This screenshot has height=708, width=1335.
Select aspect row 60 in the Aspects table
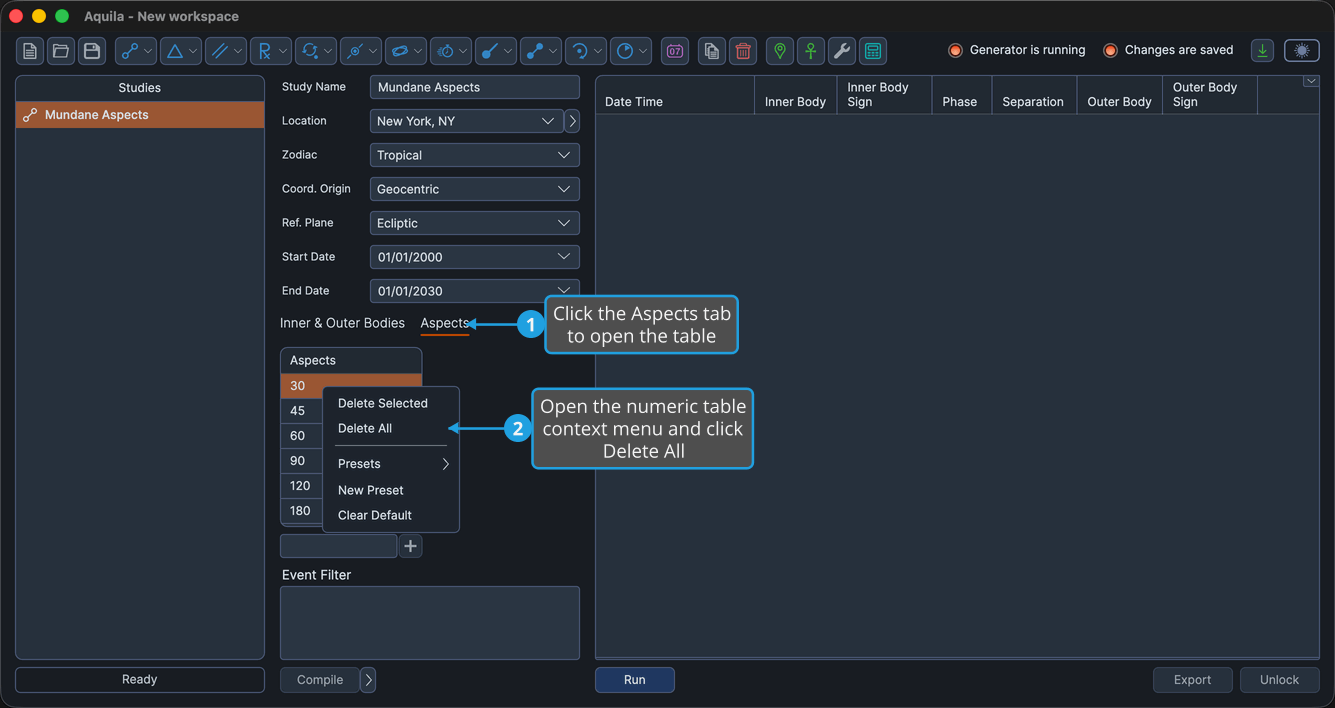pyautogui.click(x=301, y=436)
